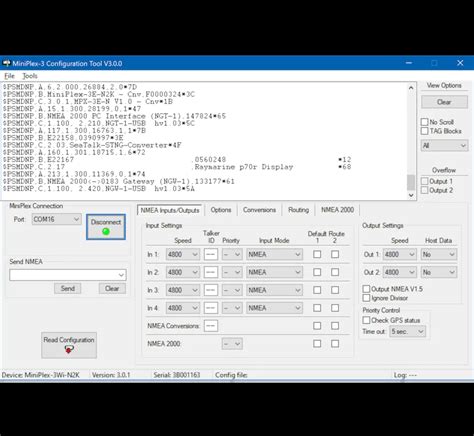The height and width of the screenshot is (436, 474).
Task: Click the 'SeaTalk-STNG-Converter' log line
Action: pyautogui.click(x=92, y=145)
